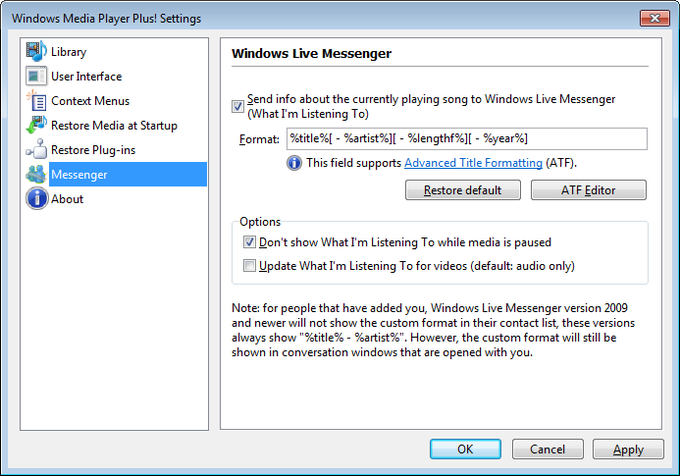Click the About info icon in sidebar
The height and width of the screenshot is (476, 680).
pyautogui.click(x=37, y=199)
